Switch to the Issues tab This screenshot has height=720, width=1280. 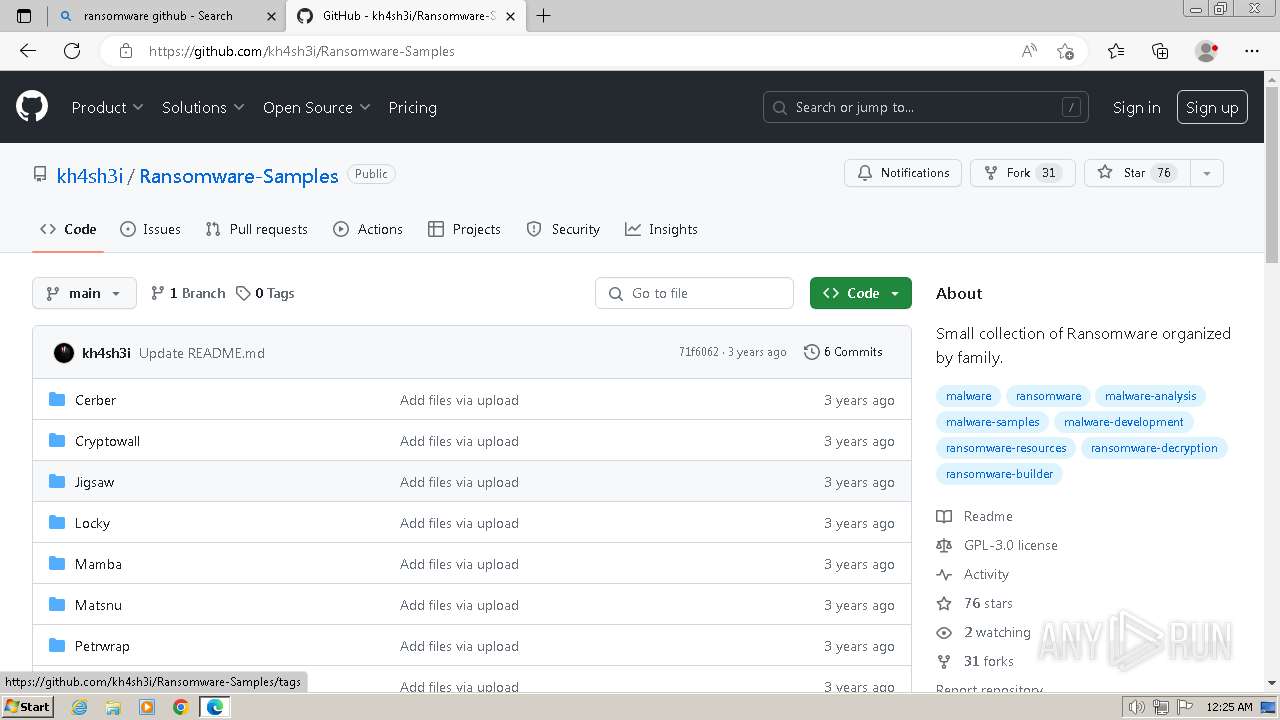tap(150, 229)
